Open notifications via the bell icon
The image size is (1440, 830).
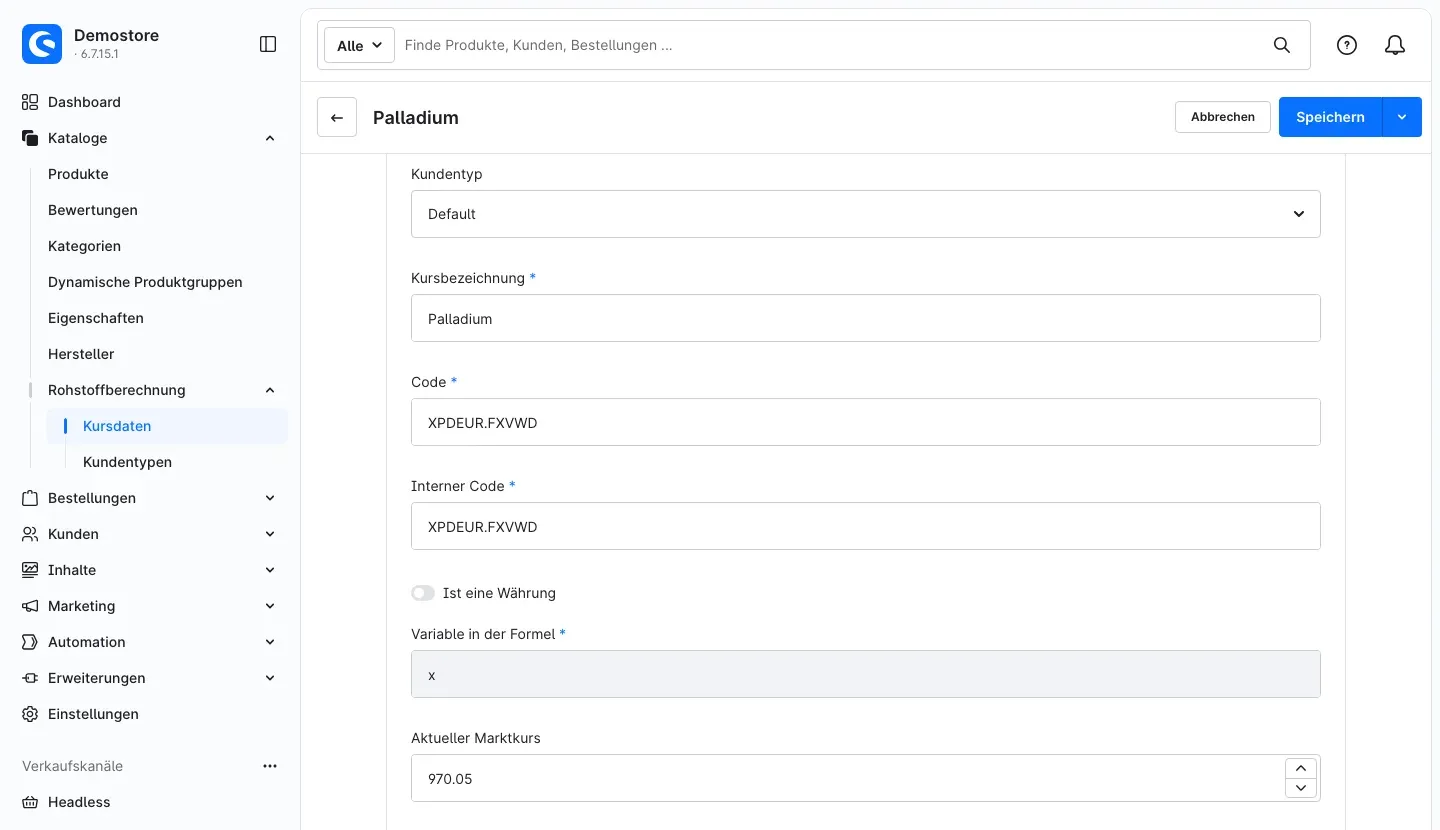point(1395,45)
